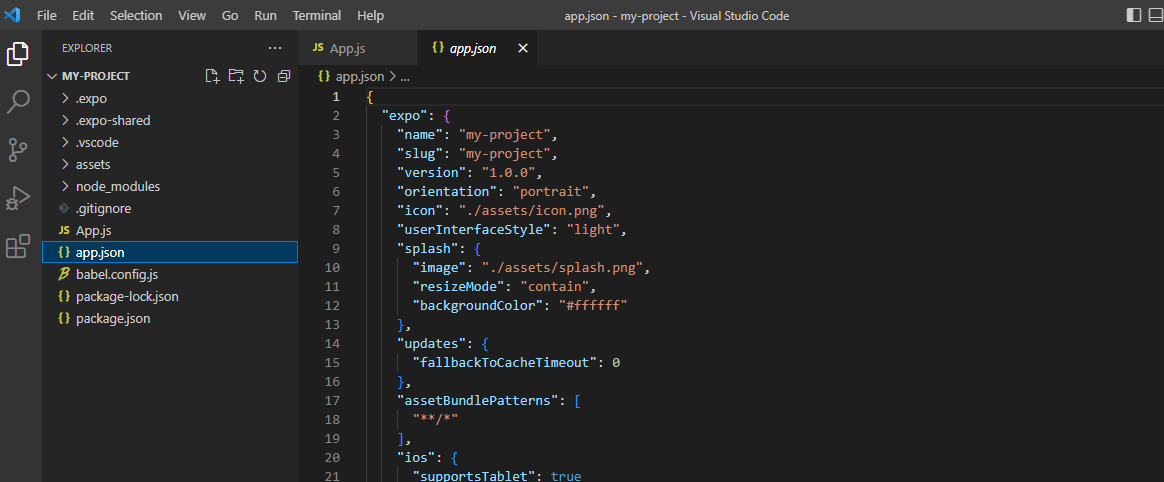Click the "expo" key on line 2
1164x482 pixels.
(x=405, y=116)
